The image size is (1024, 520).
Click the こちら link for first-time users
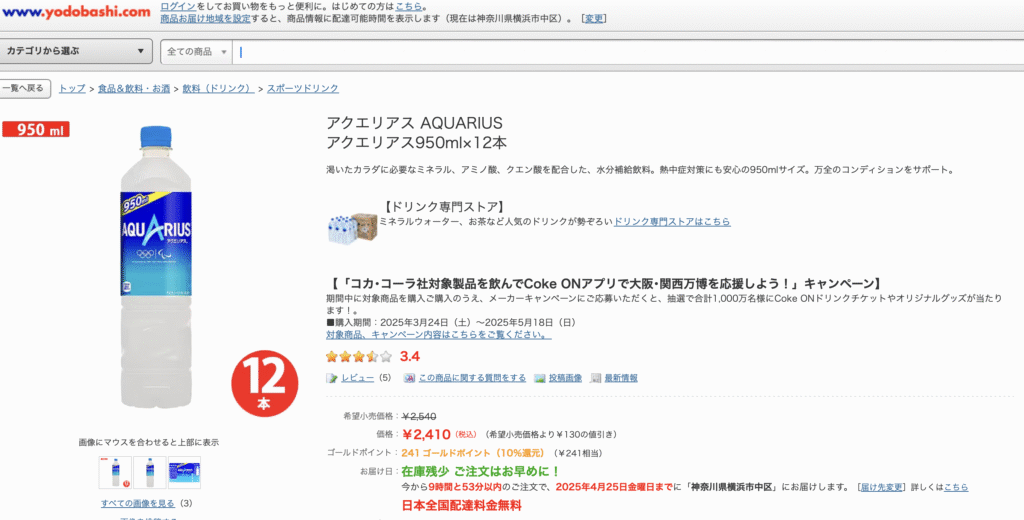tap(409, 7)
